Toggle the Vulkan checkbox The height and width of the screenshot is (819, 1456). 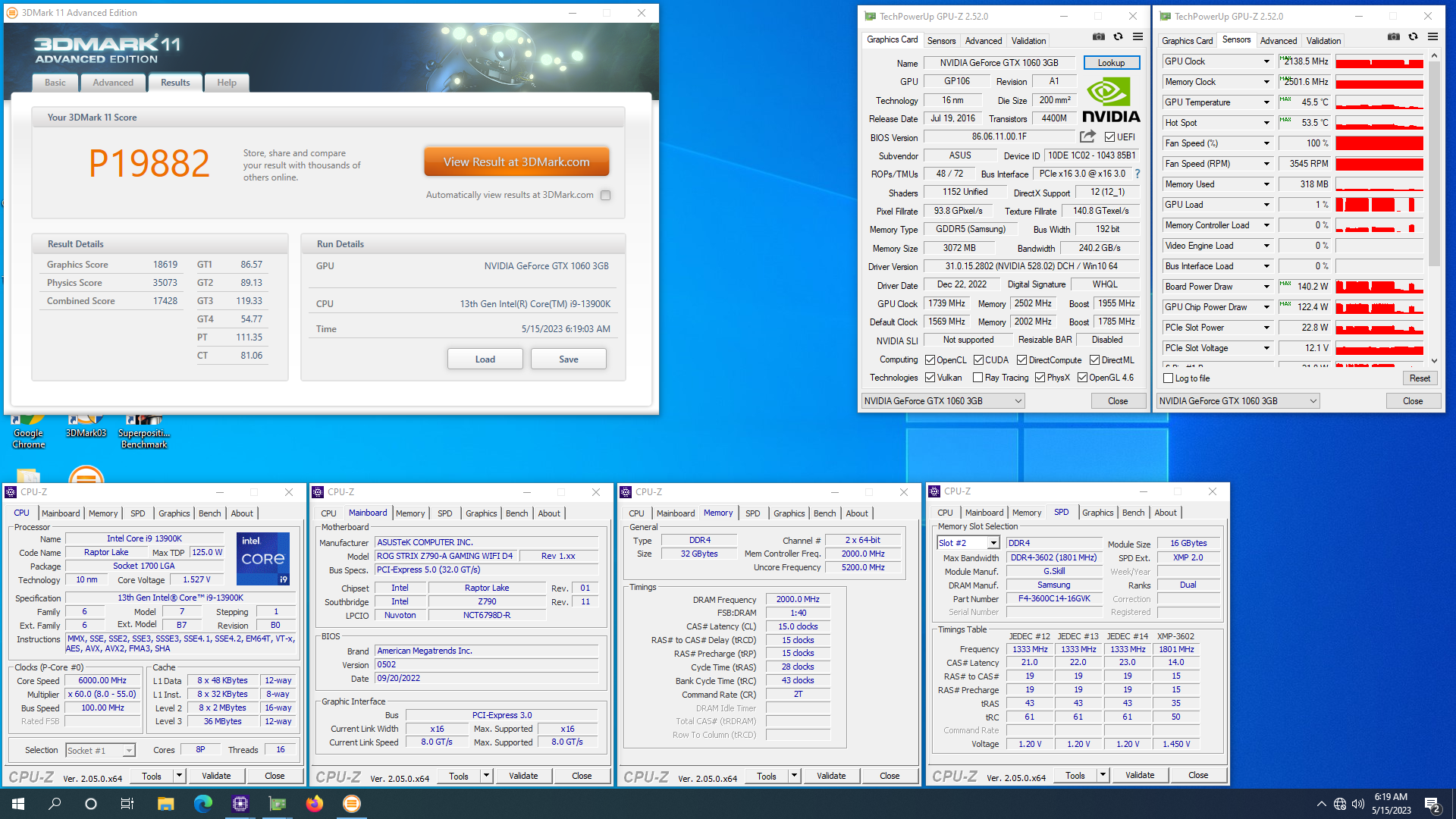tap(930, 378)
